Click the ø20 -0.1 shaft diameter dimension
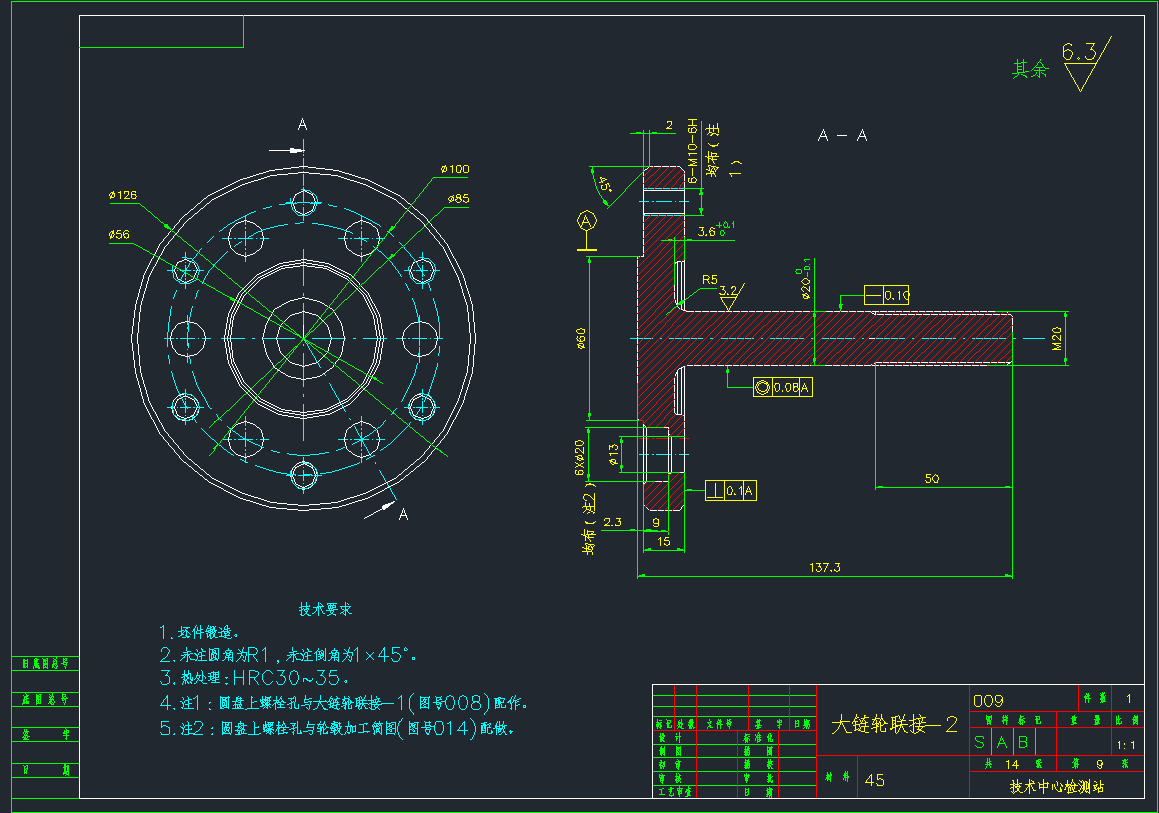Screen dimensions: 1159x813 click(x=804, y=279)
